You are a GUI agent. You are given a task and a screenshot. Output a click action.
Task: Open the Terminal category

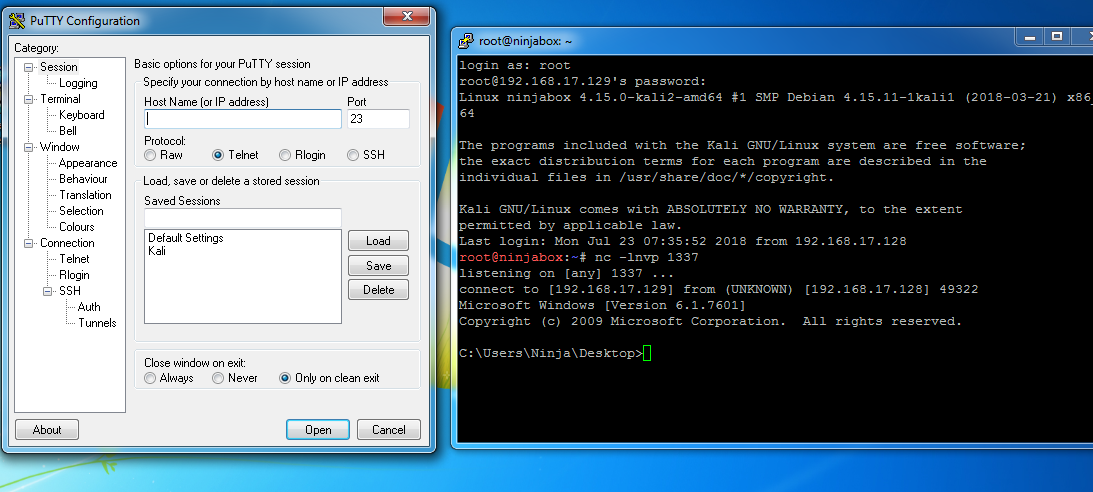tap(60, 99)
